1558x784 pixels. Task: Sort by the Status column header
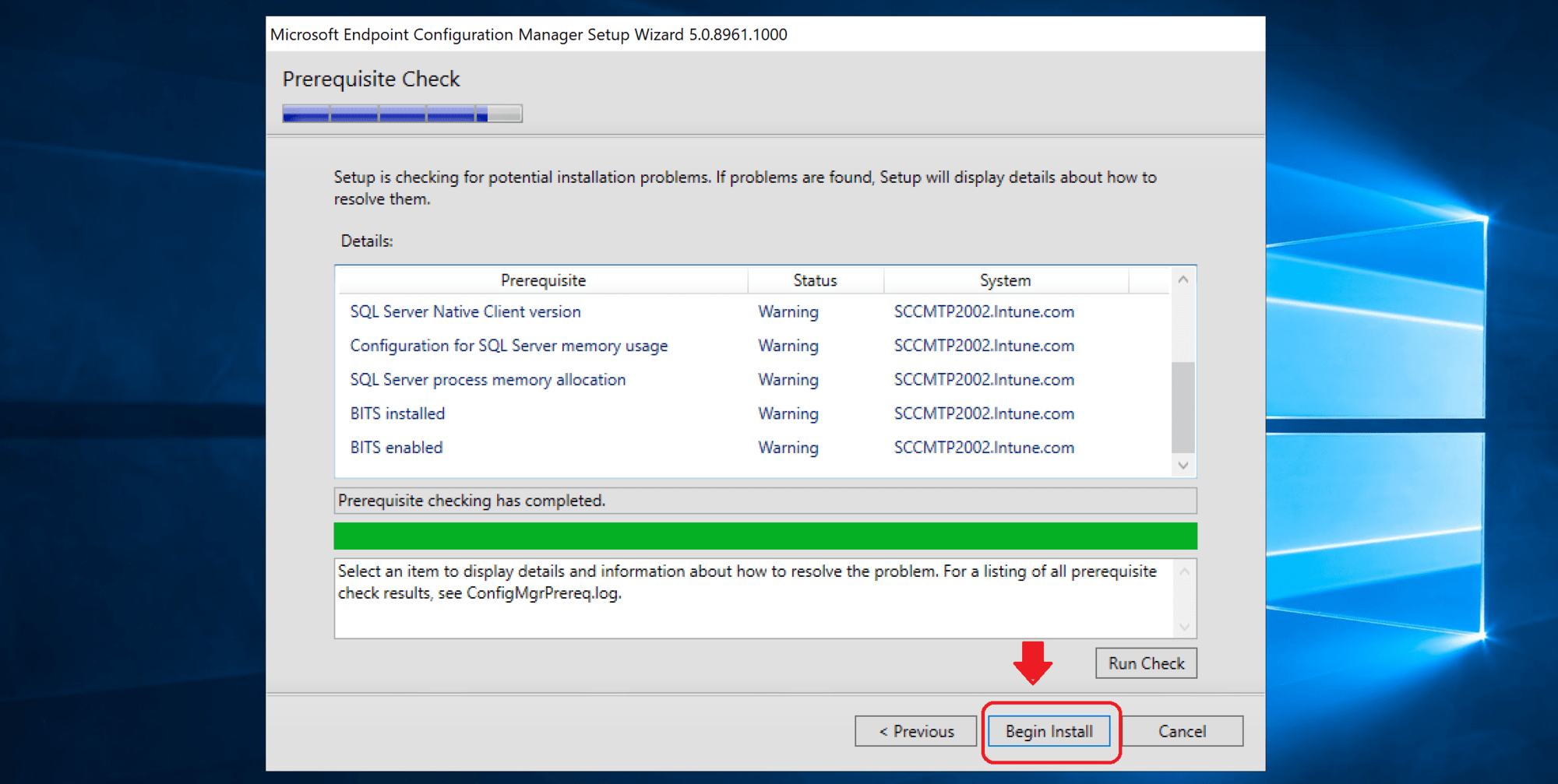pos(815,279)
